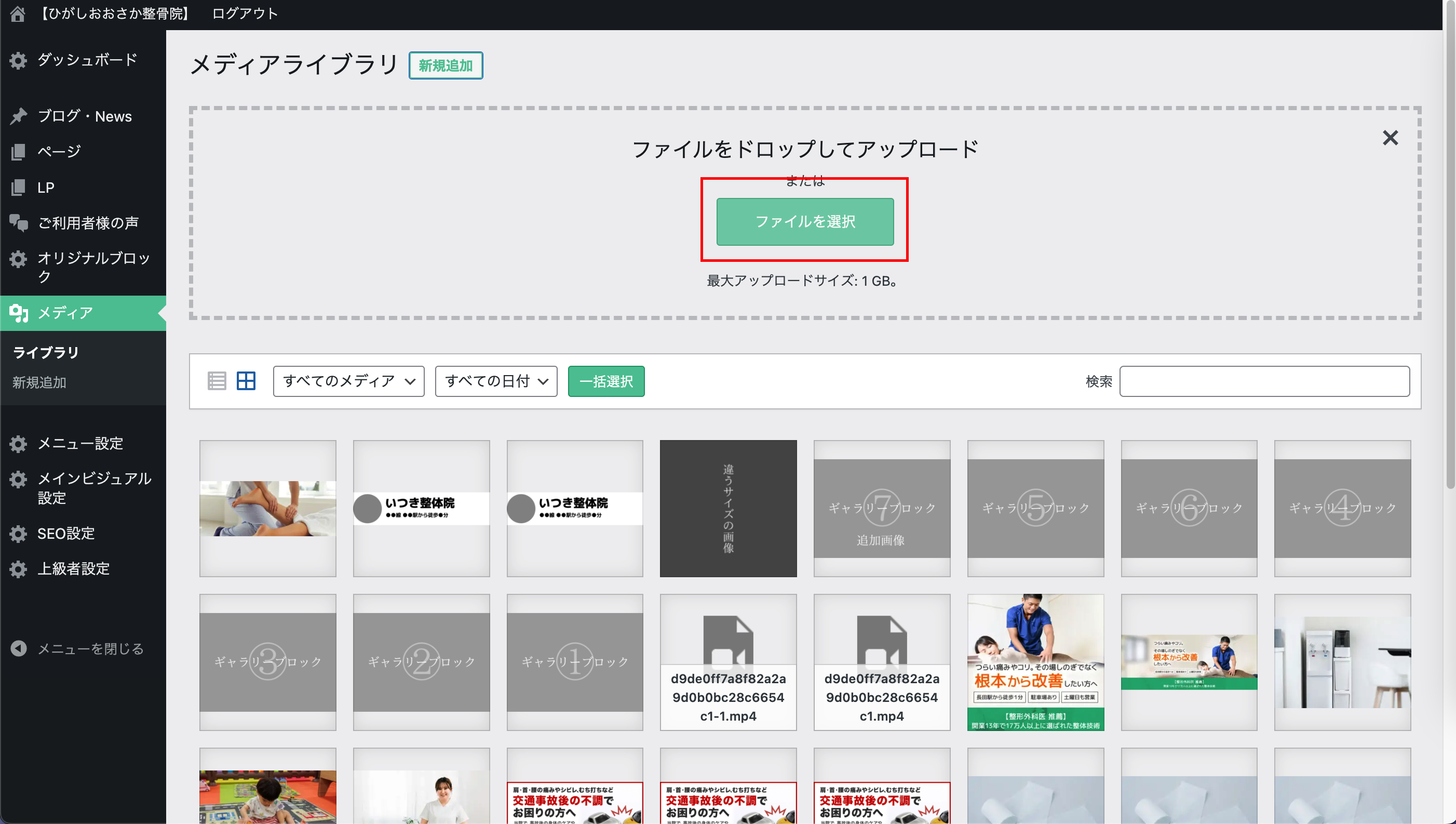Click the SEO settings gear icon
This screenshot has width=1456, height=824.
tap(18, 533)
